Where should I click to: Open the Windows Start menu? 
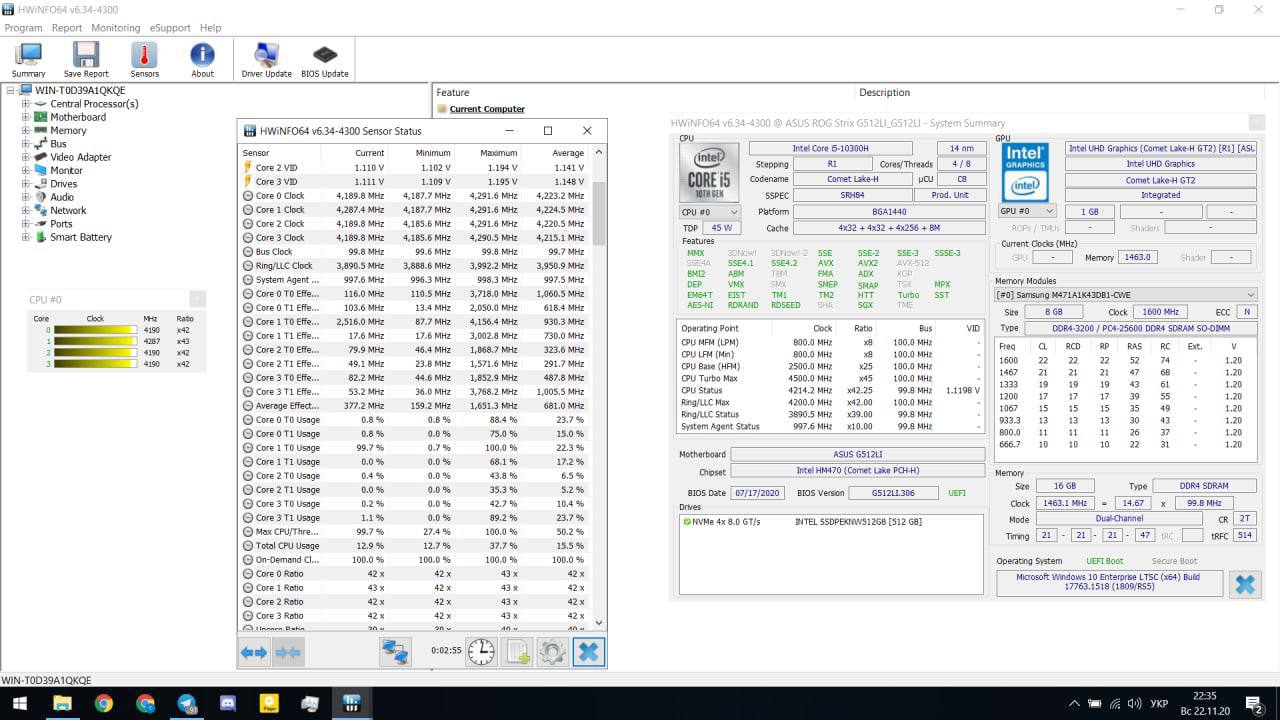[x=19, y=703]
